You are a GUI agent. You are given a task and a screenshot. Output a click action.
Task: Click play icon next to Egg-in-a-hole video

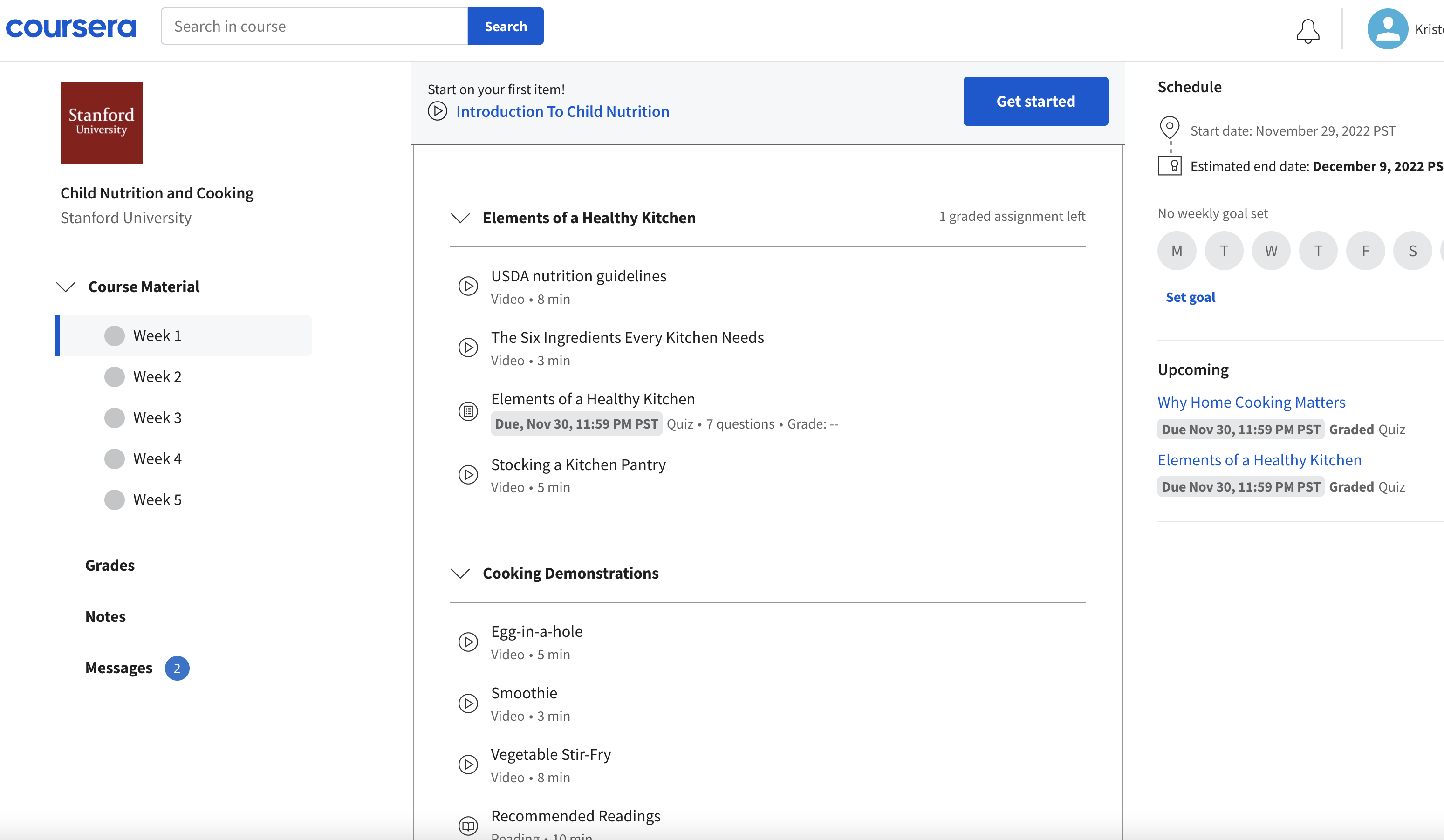(468, 642)
